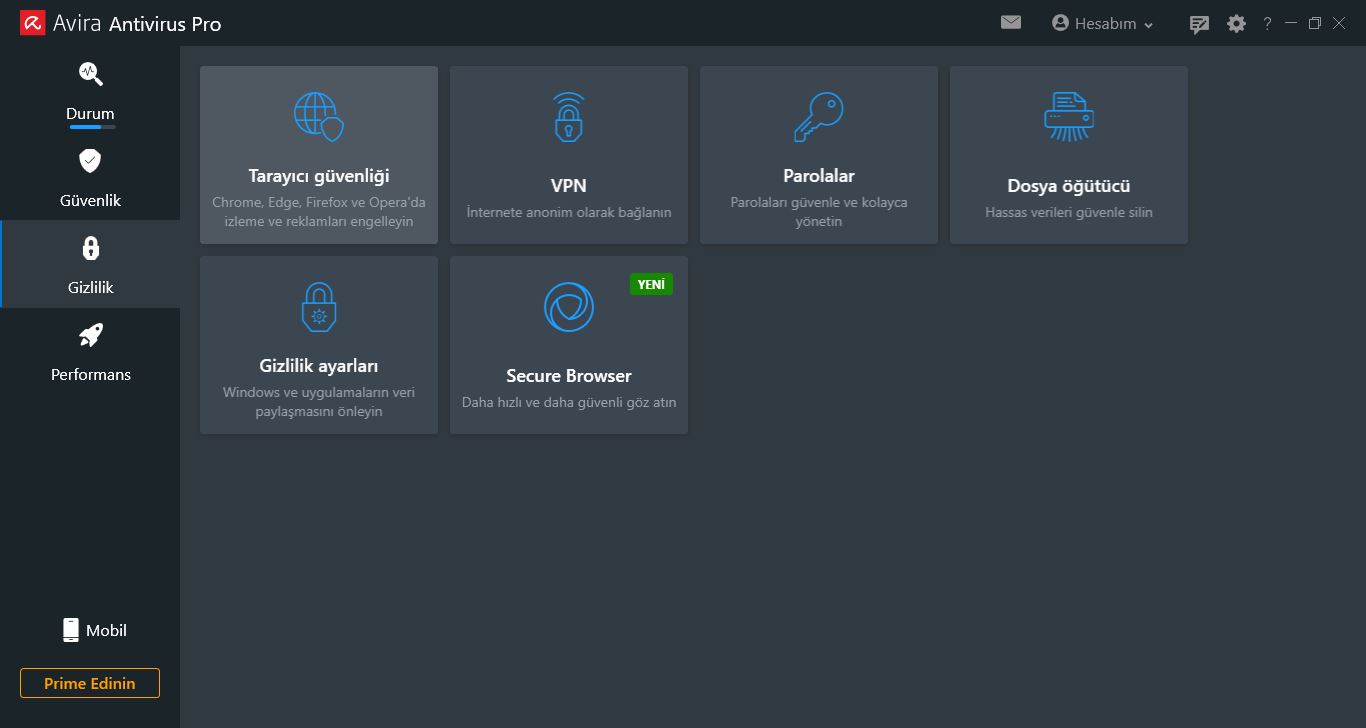Expand the Hesabım dropdown chevron
This screenshot has height=728, width=1366.
pos(1148,25)
